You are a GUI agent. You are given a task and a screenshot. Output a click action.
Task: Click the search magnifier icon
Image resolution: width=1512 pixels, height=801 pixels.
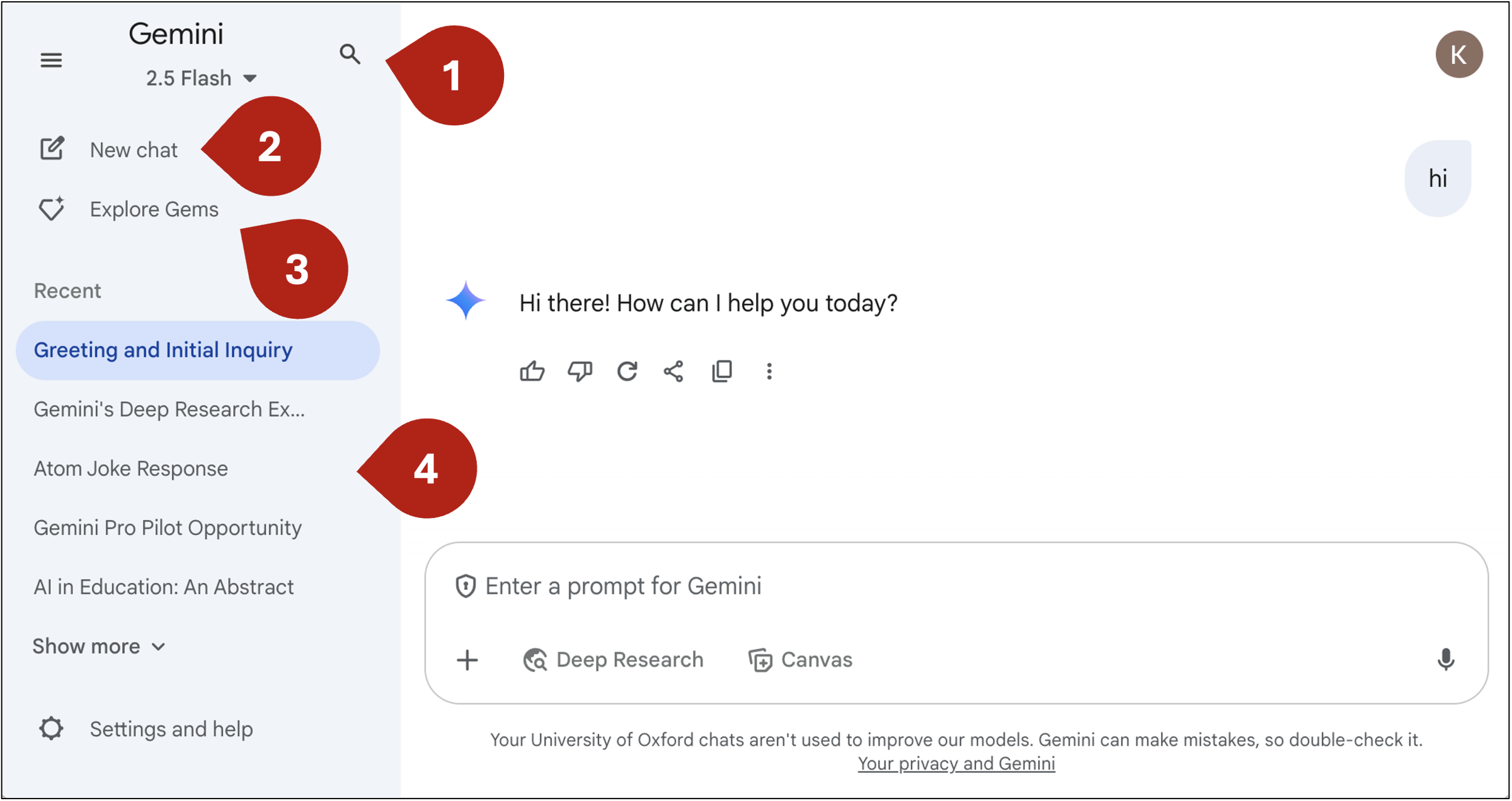[350, 54]
